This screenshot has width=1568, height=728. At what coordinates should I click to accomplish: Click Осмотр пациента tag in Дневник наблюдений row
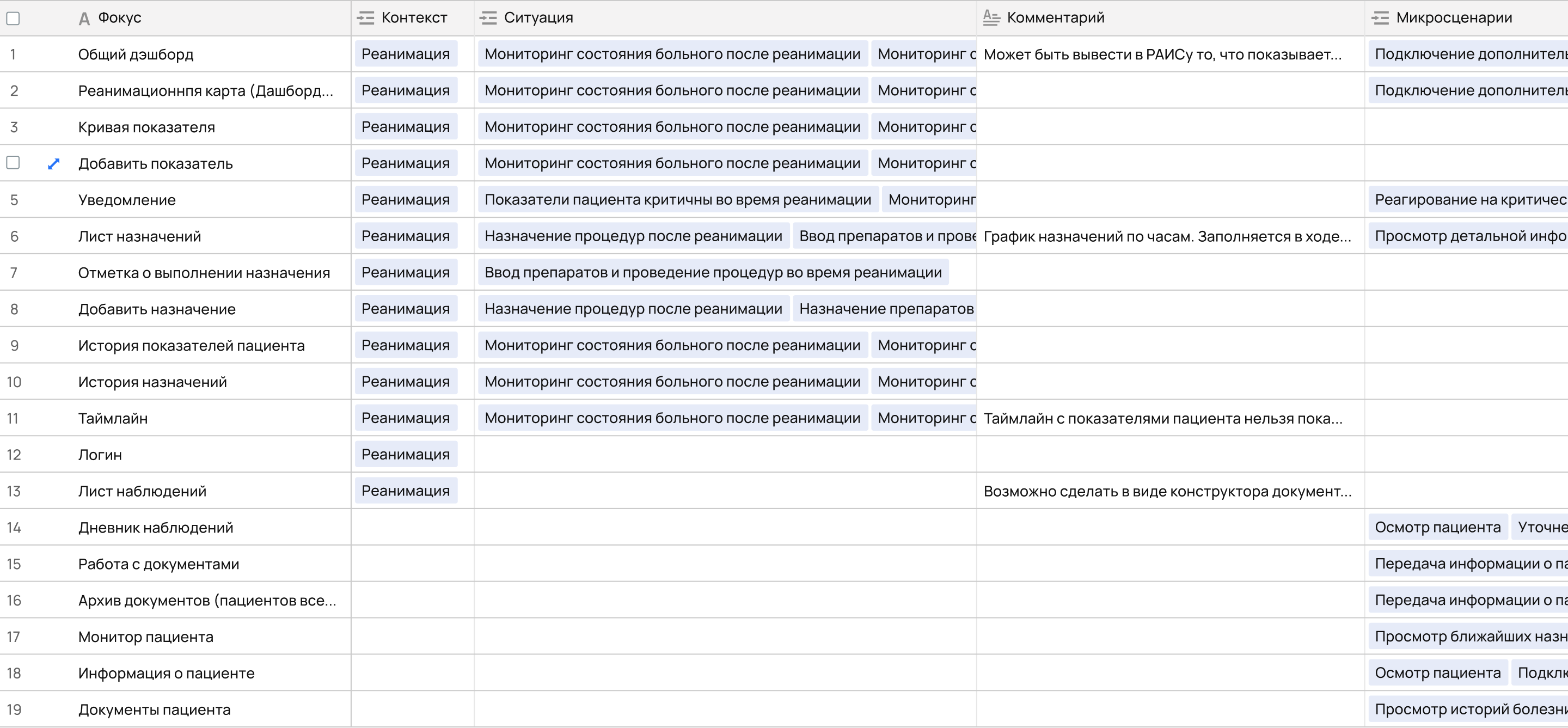click(1437, 527)
